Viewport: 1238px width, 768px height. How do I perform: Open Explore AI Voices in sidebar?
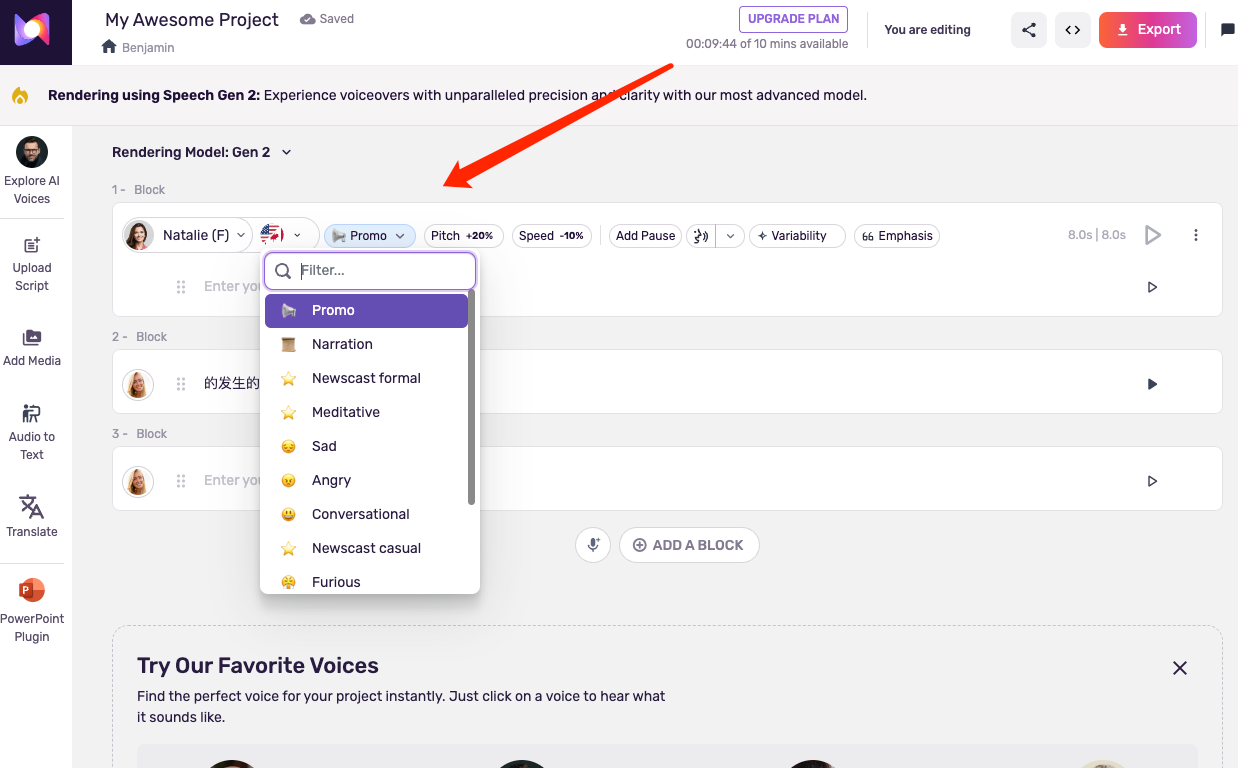[32, 170]
